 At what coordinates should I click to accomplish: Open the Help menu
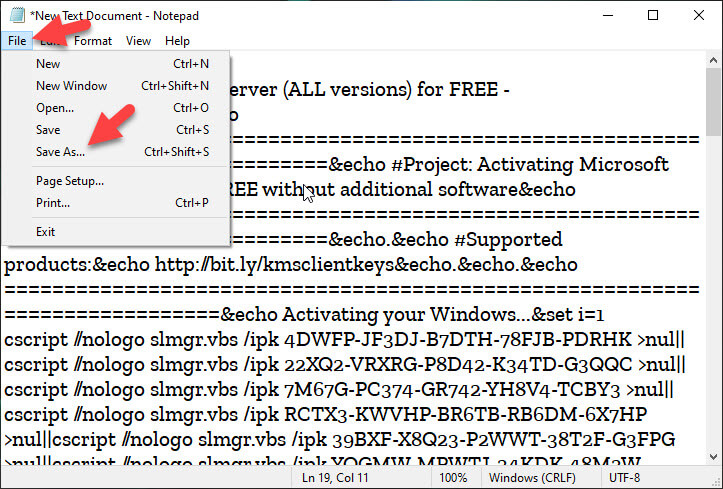coord(177,41)
